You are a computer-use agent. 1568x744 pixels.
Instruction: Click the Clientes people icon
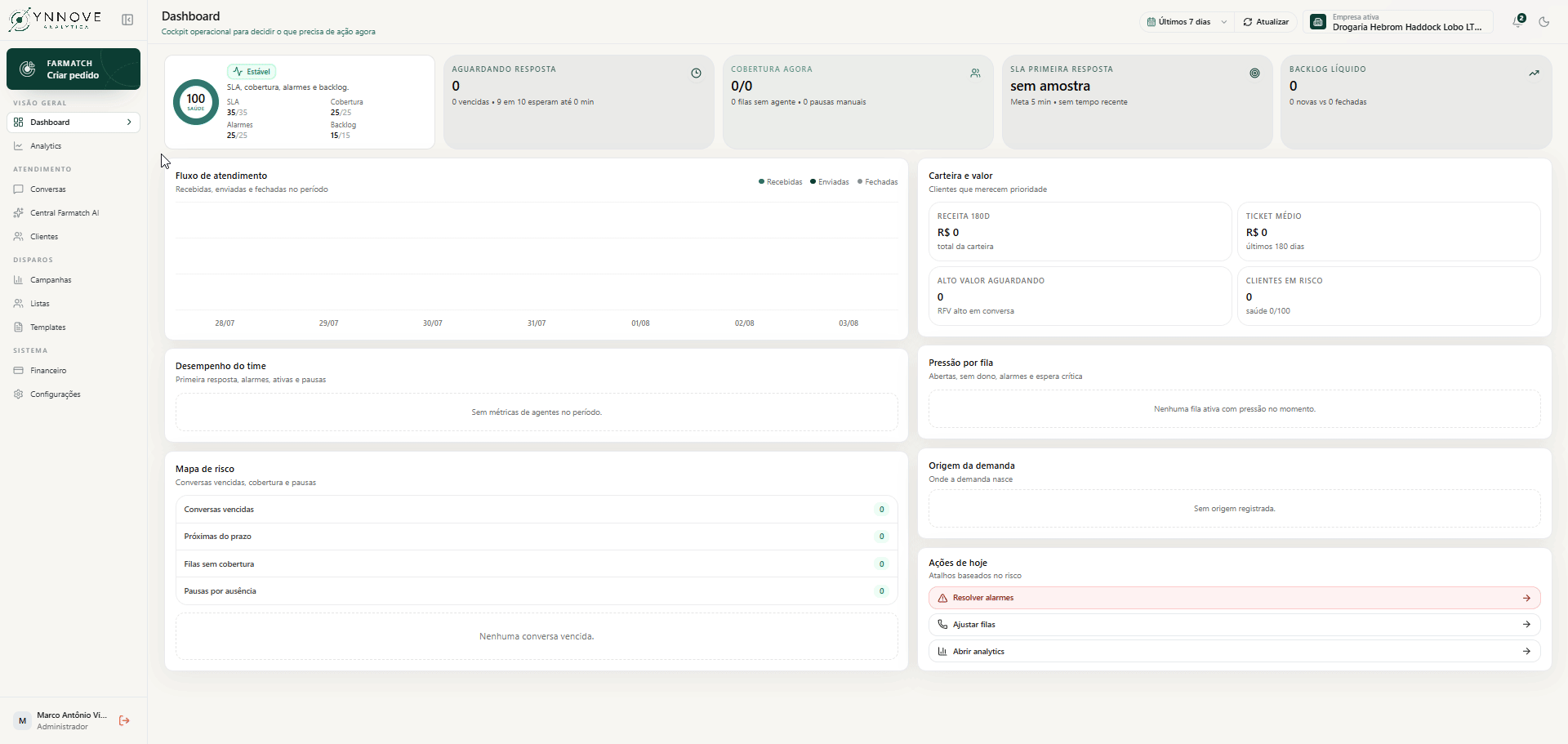(18, 237)
